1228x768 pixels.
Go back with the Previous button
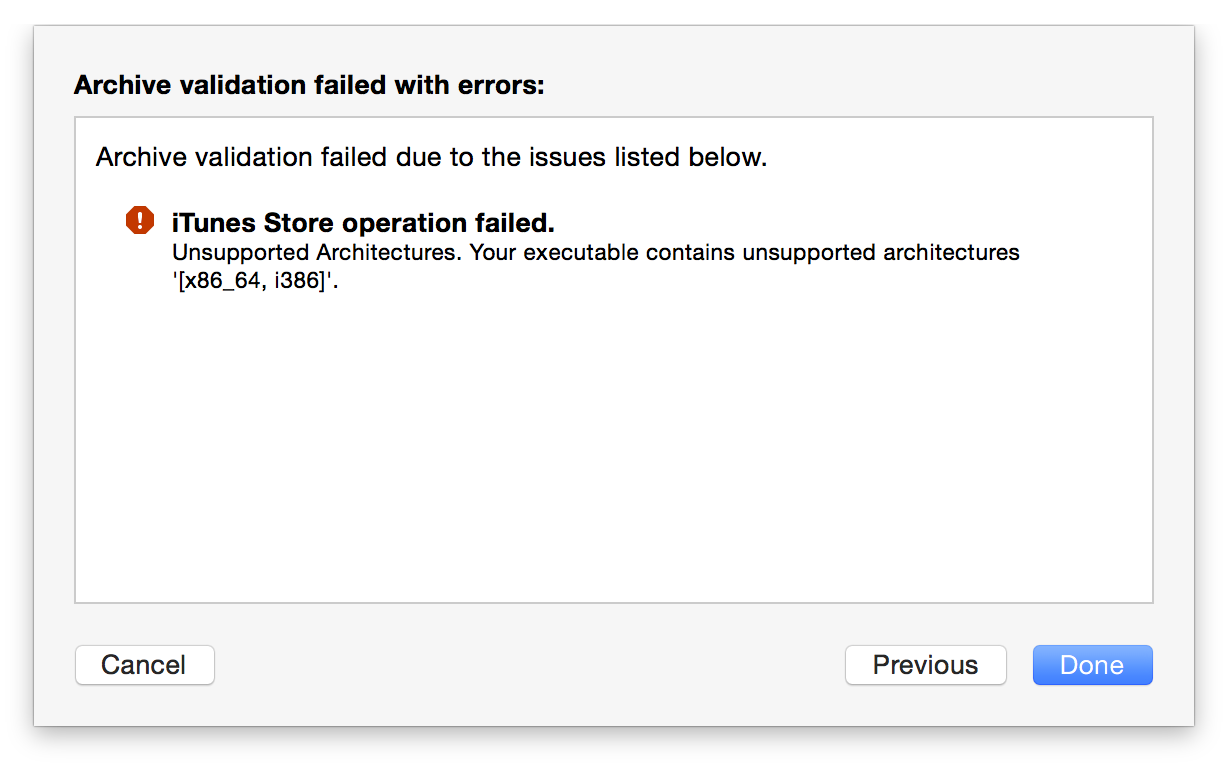pos(925,665)
